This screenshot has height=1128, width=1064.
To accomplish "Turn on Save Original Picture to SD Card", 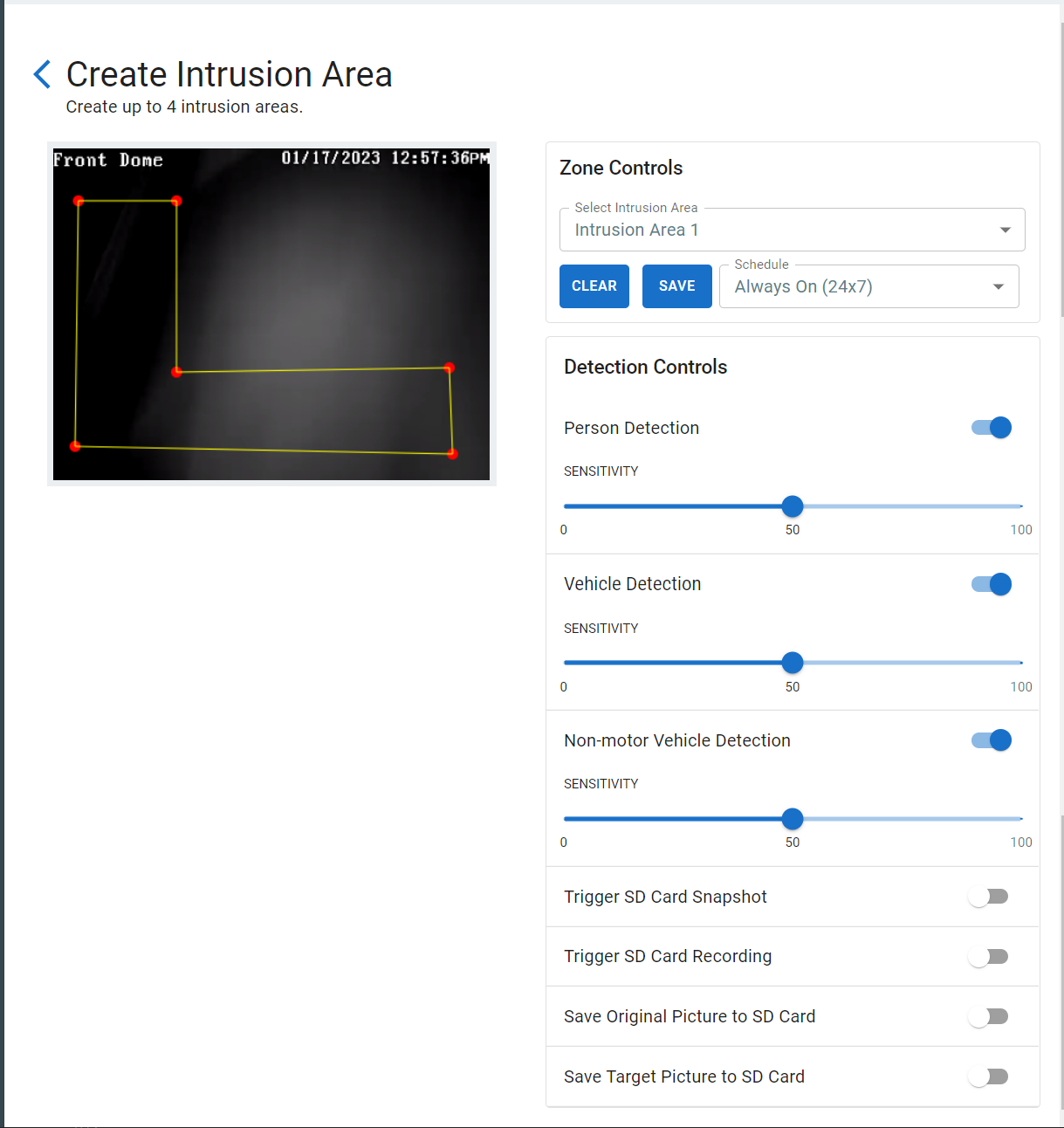I will pyautogui.click(x=988, y=1016).
